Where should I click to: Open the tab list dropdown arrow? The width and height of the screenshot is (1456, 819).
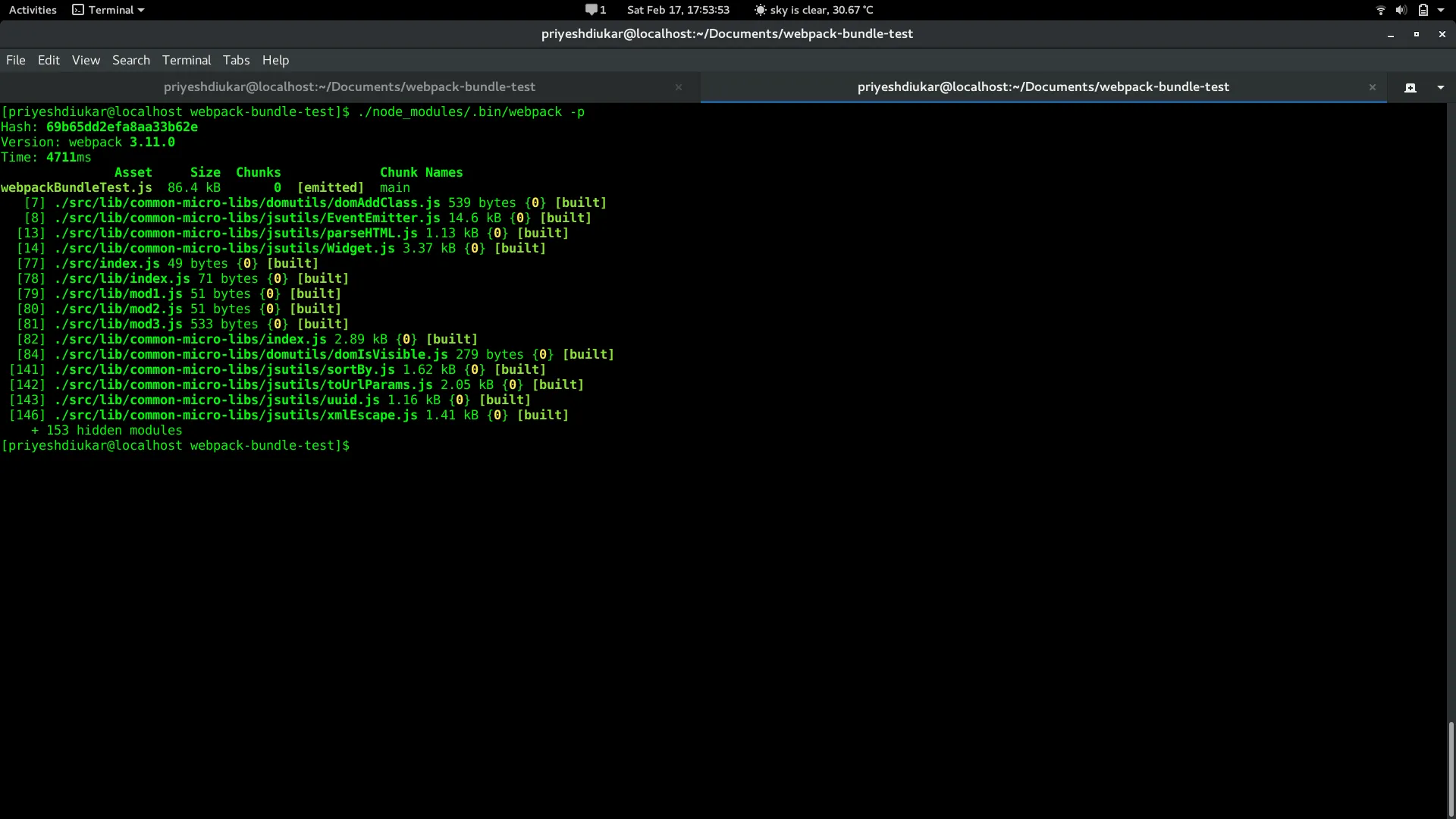coord(1440,87)
